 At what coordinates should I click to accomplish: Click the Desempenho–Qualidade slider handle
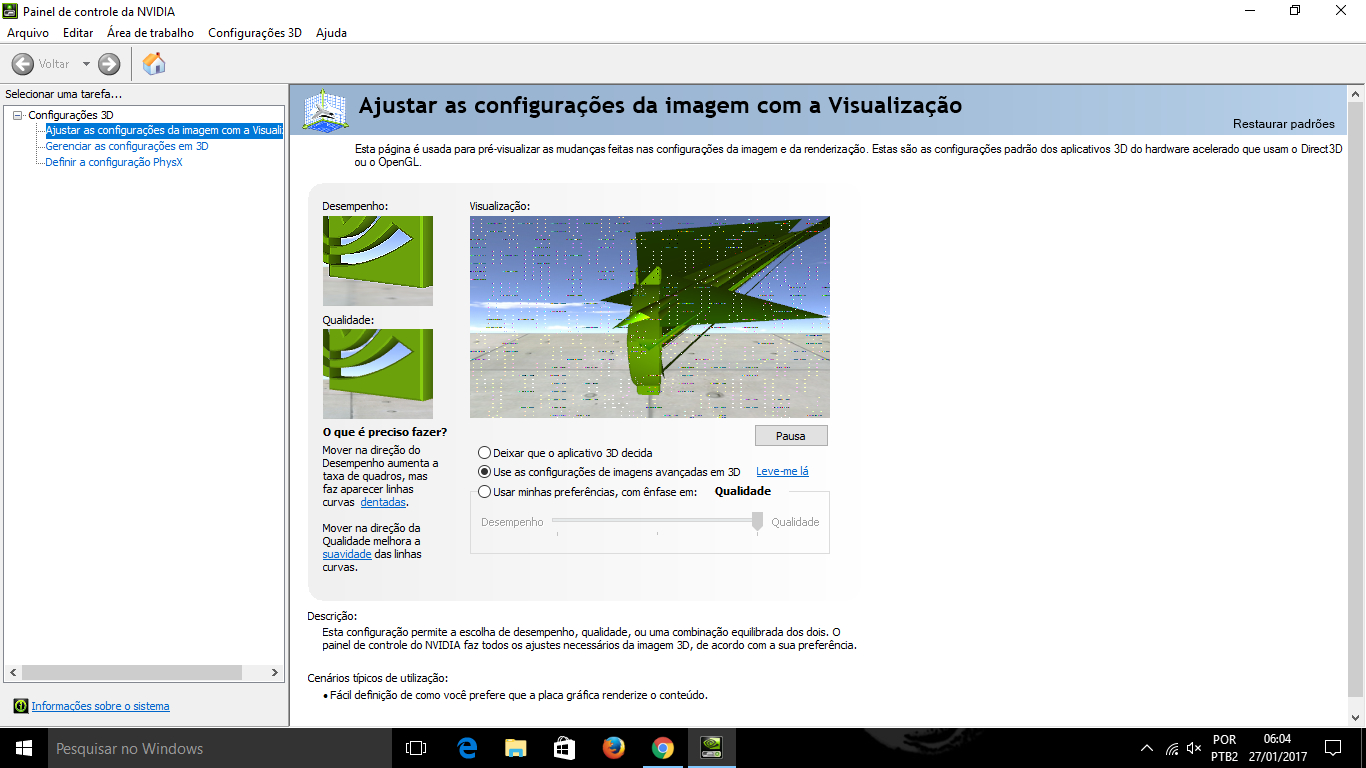click(x=757, y=520)
